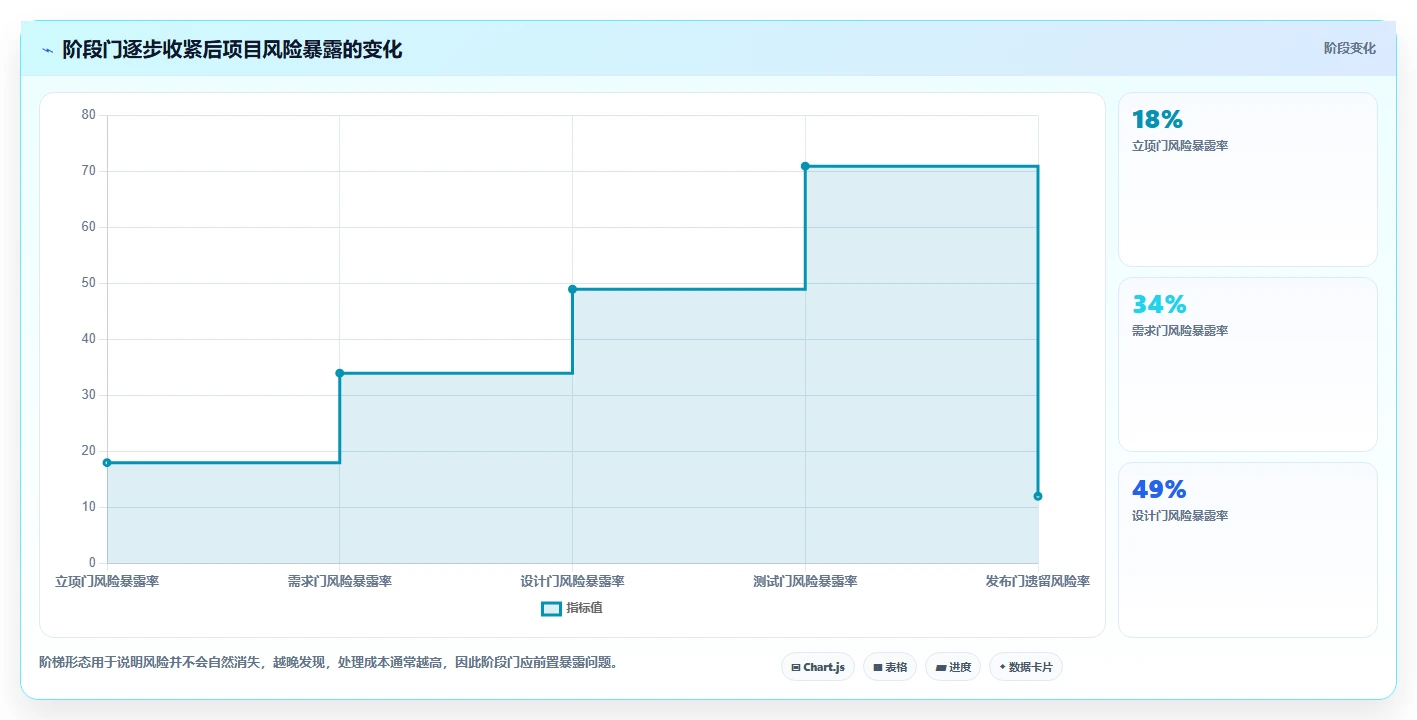Image resolution: width=1417 pixels, height=720 pixels.
Task: Click the footnote text about 阶梯形态
Action: [x=328, y=662]
